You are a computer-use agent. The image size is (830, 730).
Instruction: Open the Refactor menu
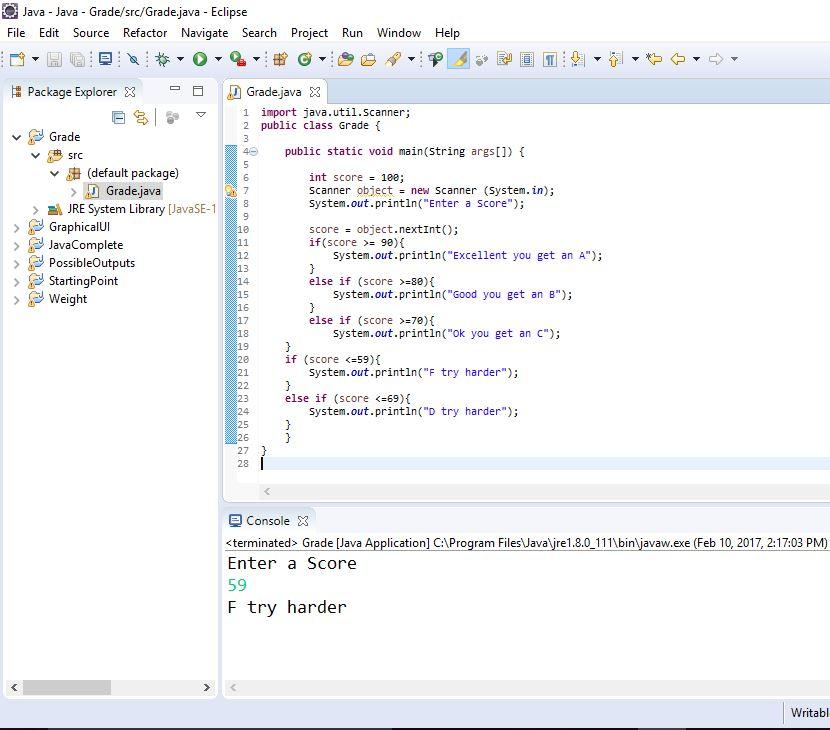[145, 32]
